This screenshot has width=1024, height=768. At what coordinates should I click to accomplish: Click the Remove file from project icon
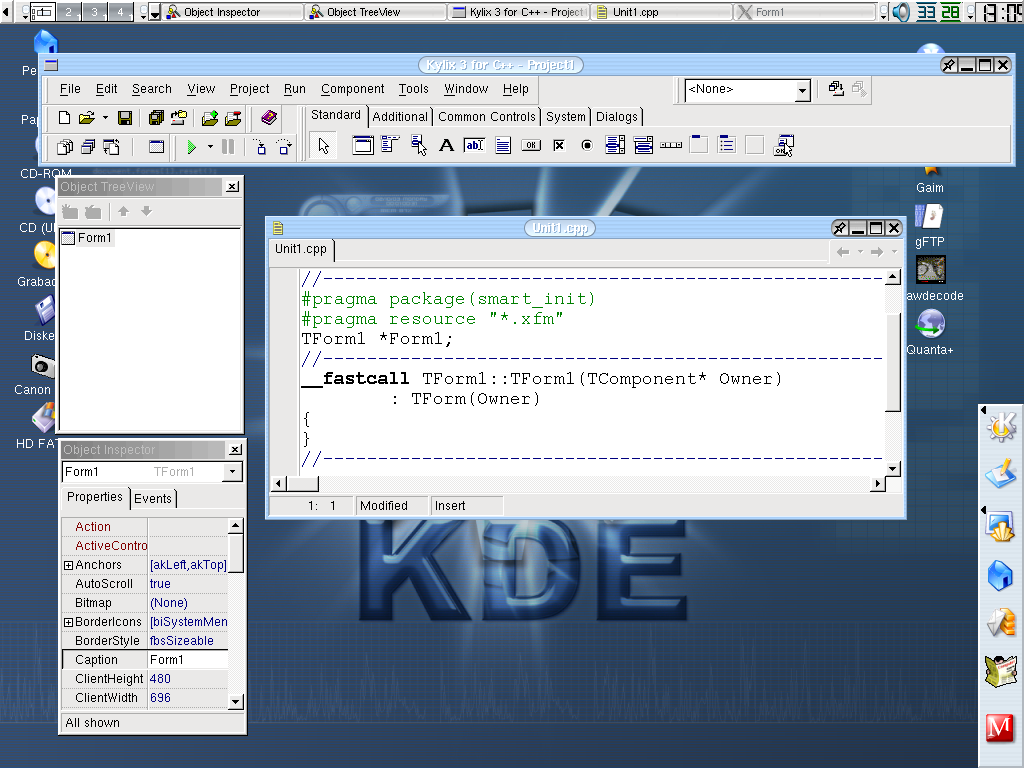(233, 118)
